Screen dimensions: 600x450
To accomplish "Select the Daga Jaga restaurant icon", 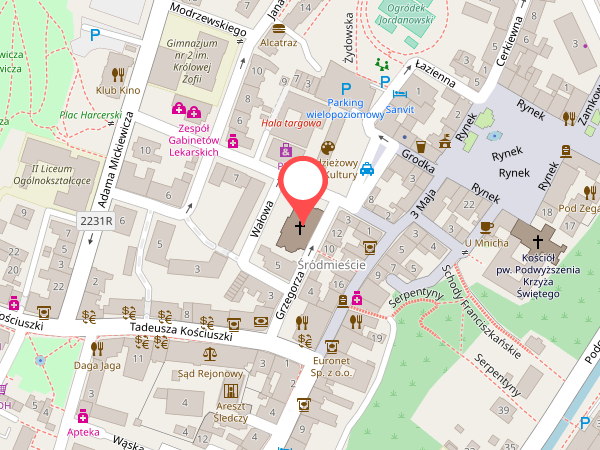I will 97,348.
